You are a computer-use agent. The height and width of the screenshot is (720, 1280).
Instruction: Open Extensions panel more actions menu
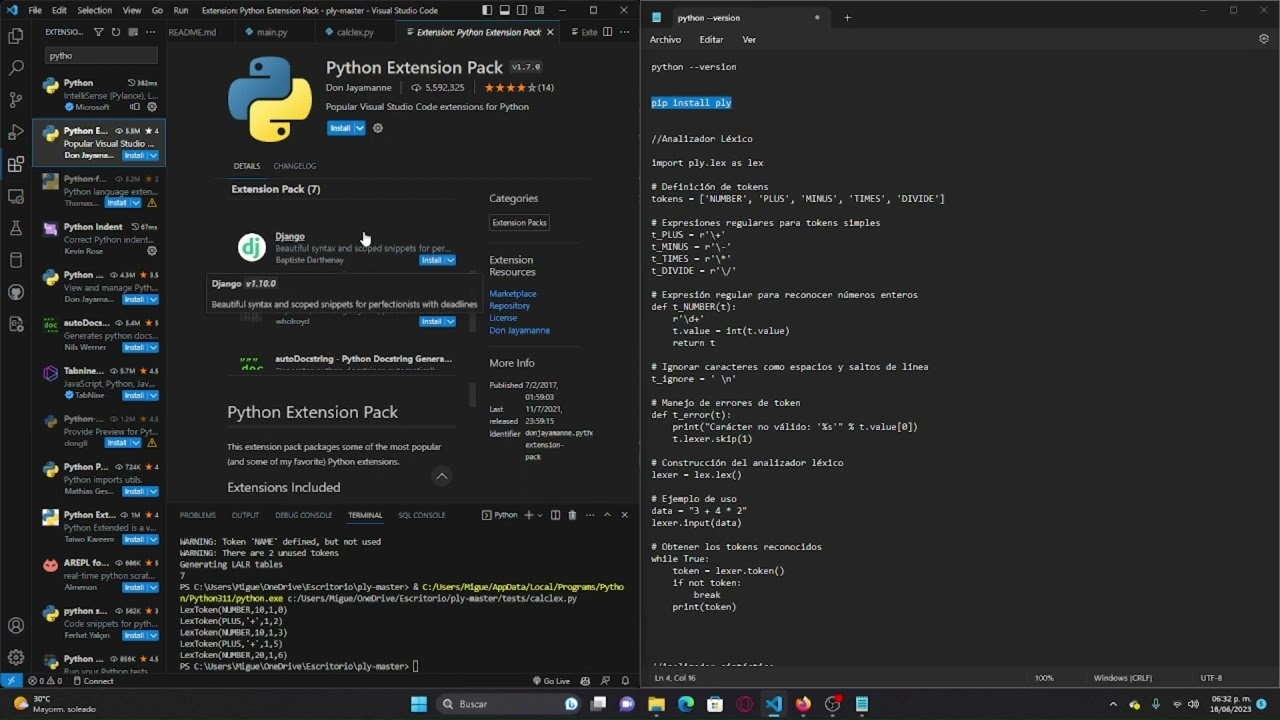click(149, 32)
